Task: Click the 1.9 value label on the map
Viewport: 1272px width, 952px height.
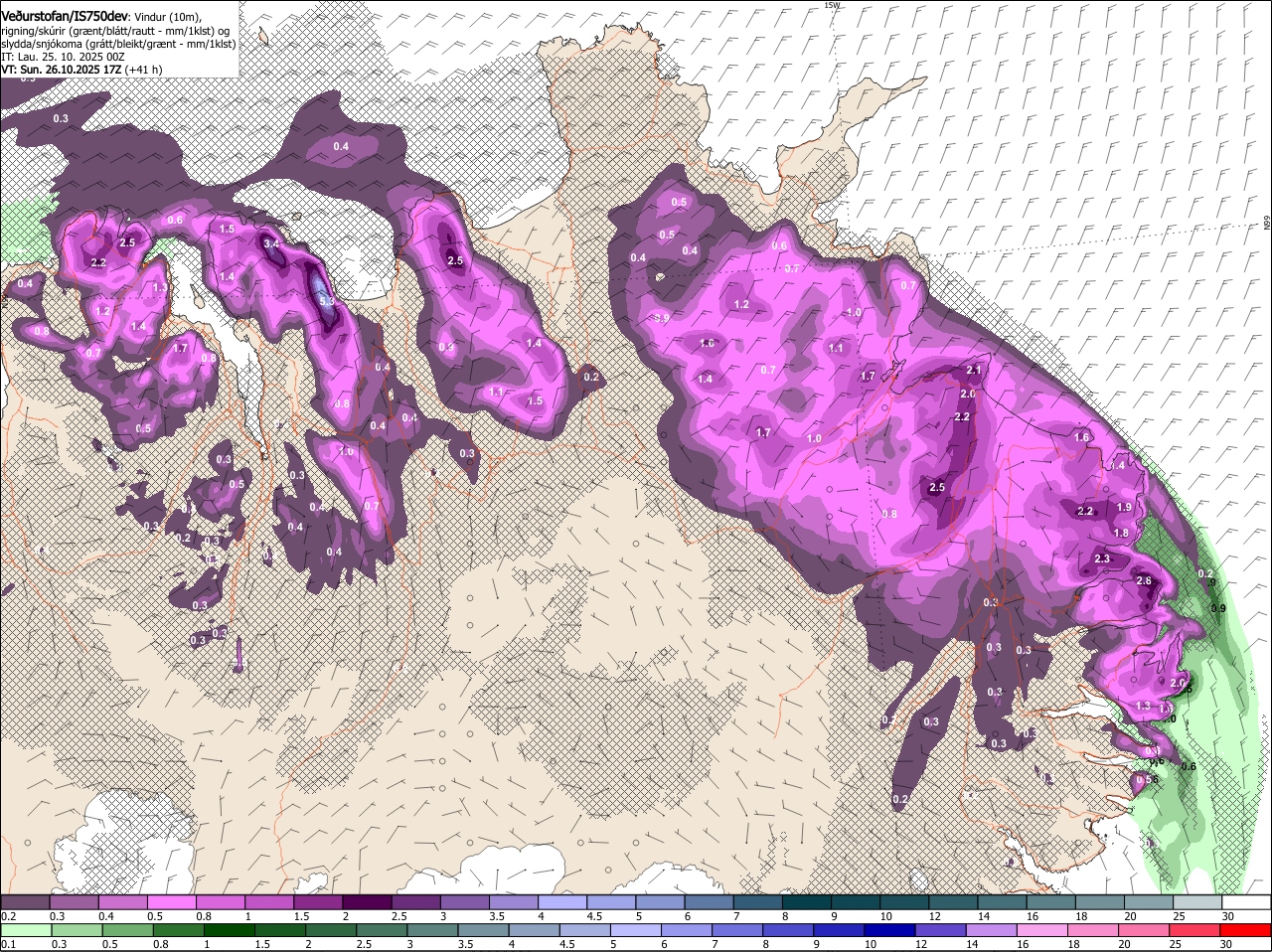Action: 1124,508
